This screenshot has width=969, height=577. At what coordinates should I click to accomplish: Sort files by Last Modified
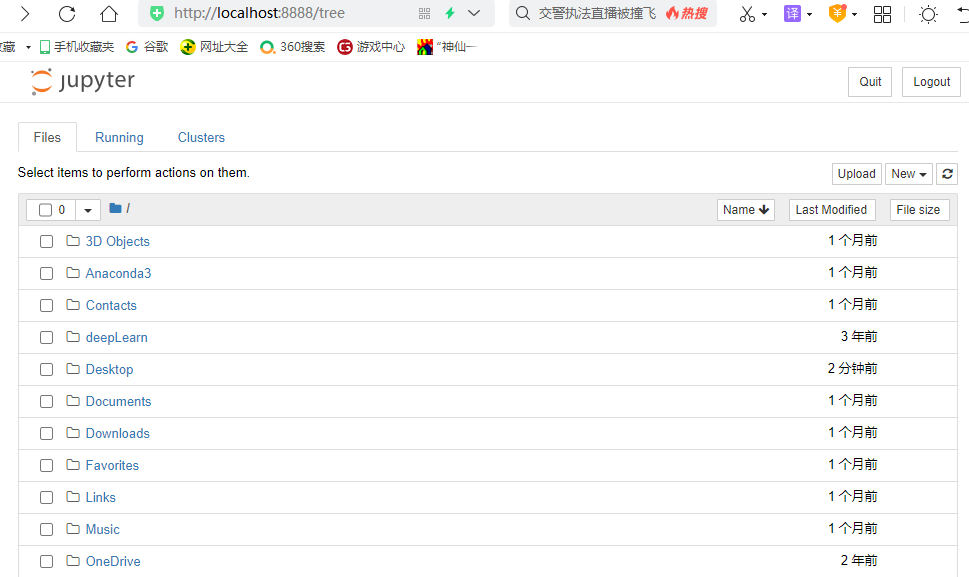831,209
